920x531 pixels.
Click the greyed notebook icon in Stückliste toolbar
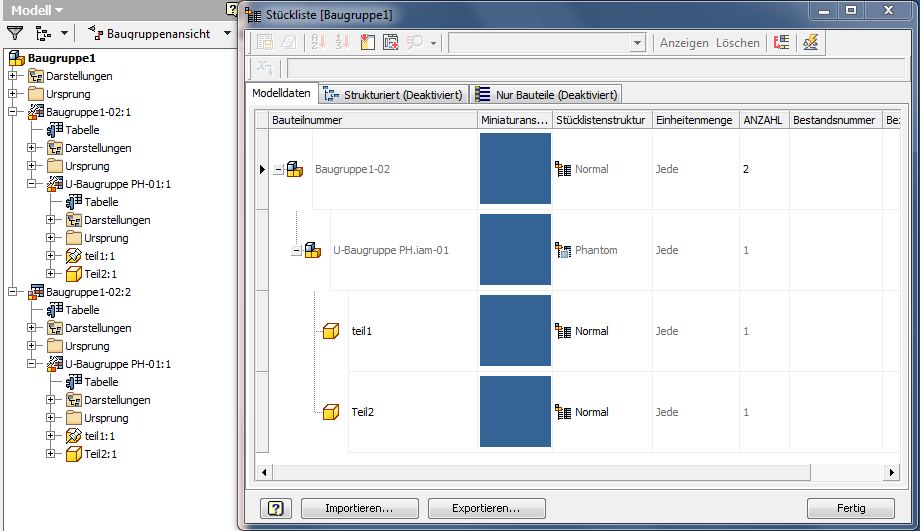pyautogui.click(x=288, y=42)
